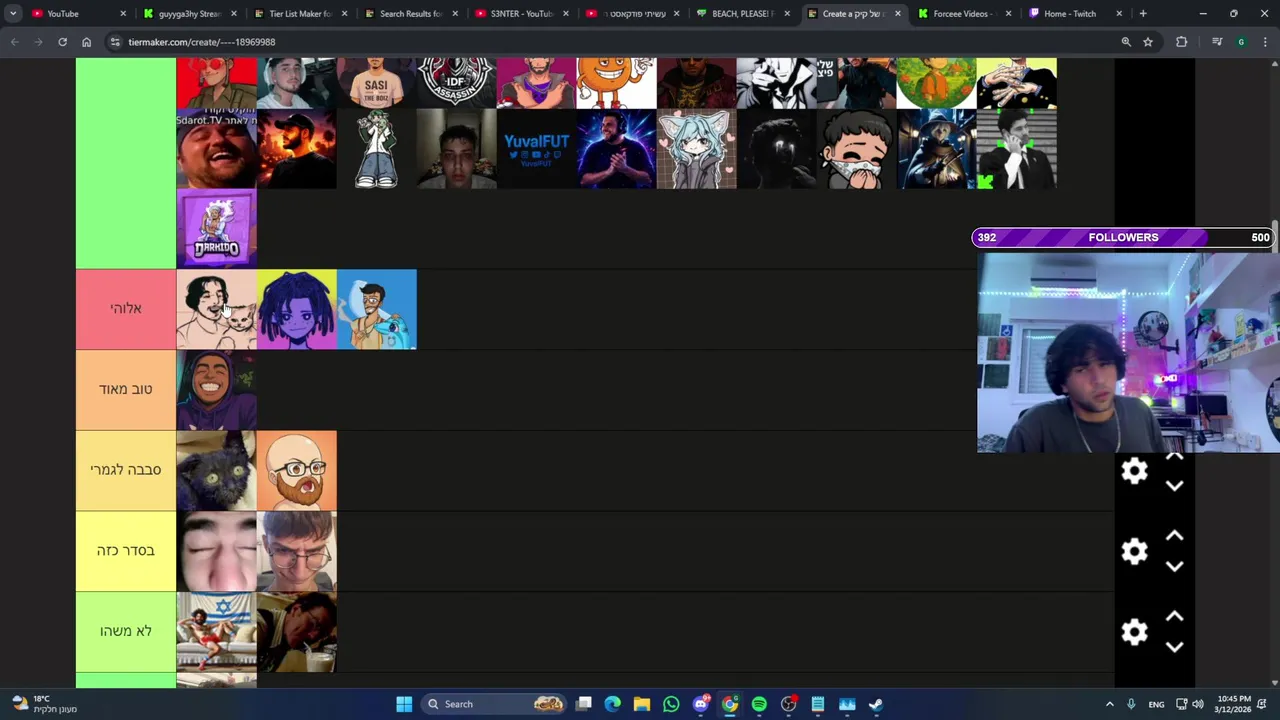The width and height of the screenshot is (1280, 720).
Task: Open settings gear for סבבה לגמרי row
Action: (x=1134, y=471)
